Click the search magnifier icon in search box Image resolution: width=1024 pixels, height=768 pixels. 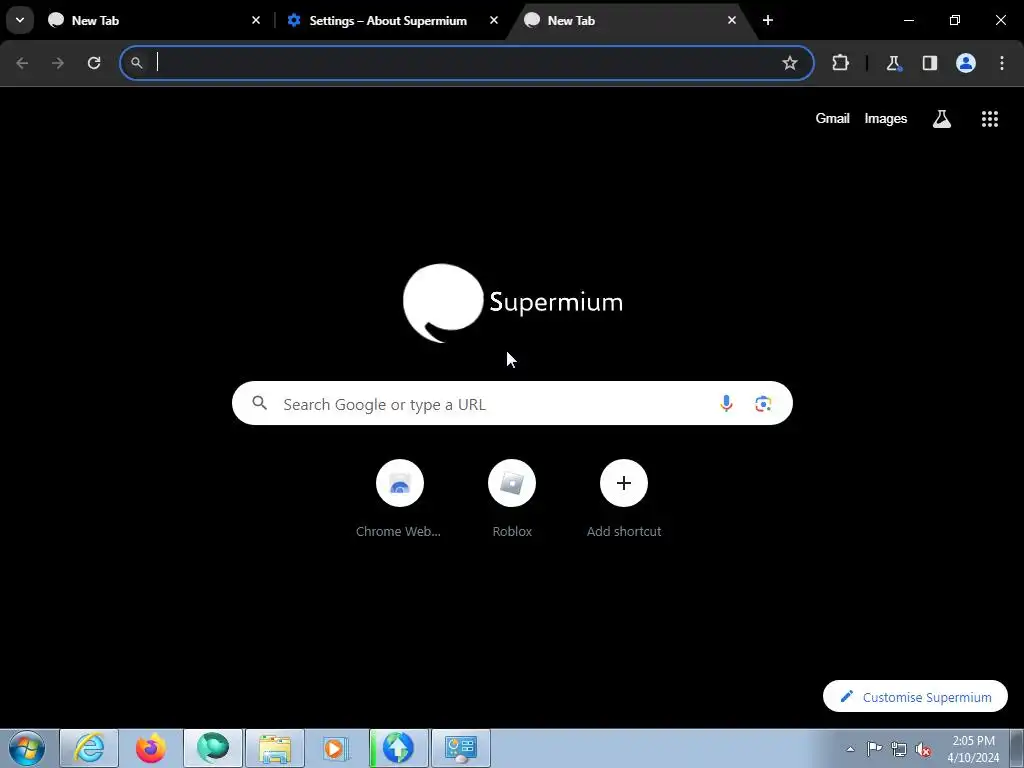click(259, 403)
